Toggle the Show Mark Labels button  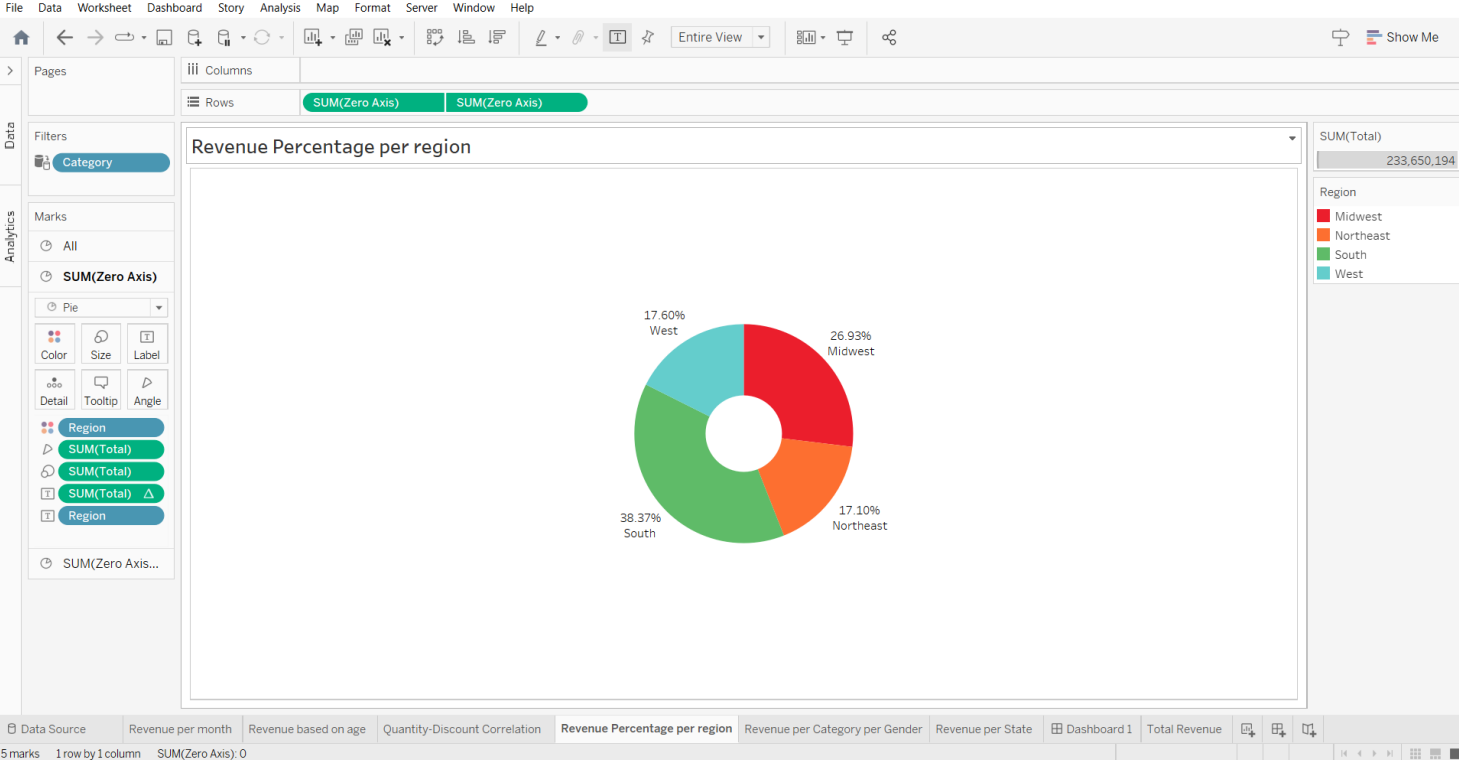pos(617,36)
